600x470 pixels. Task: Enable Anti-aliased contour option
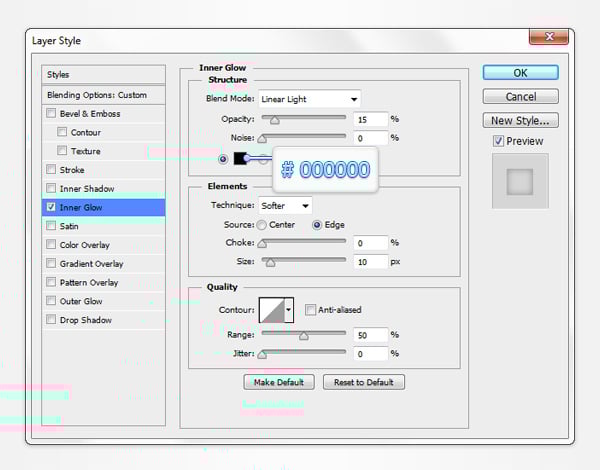coord(311,310)
